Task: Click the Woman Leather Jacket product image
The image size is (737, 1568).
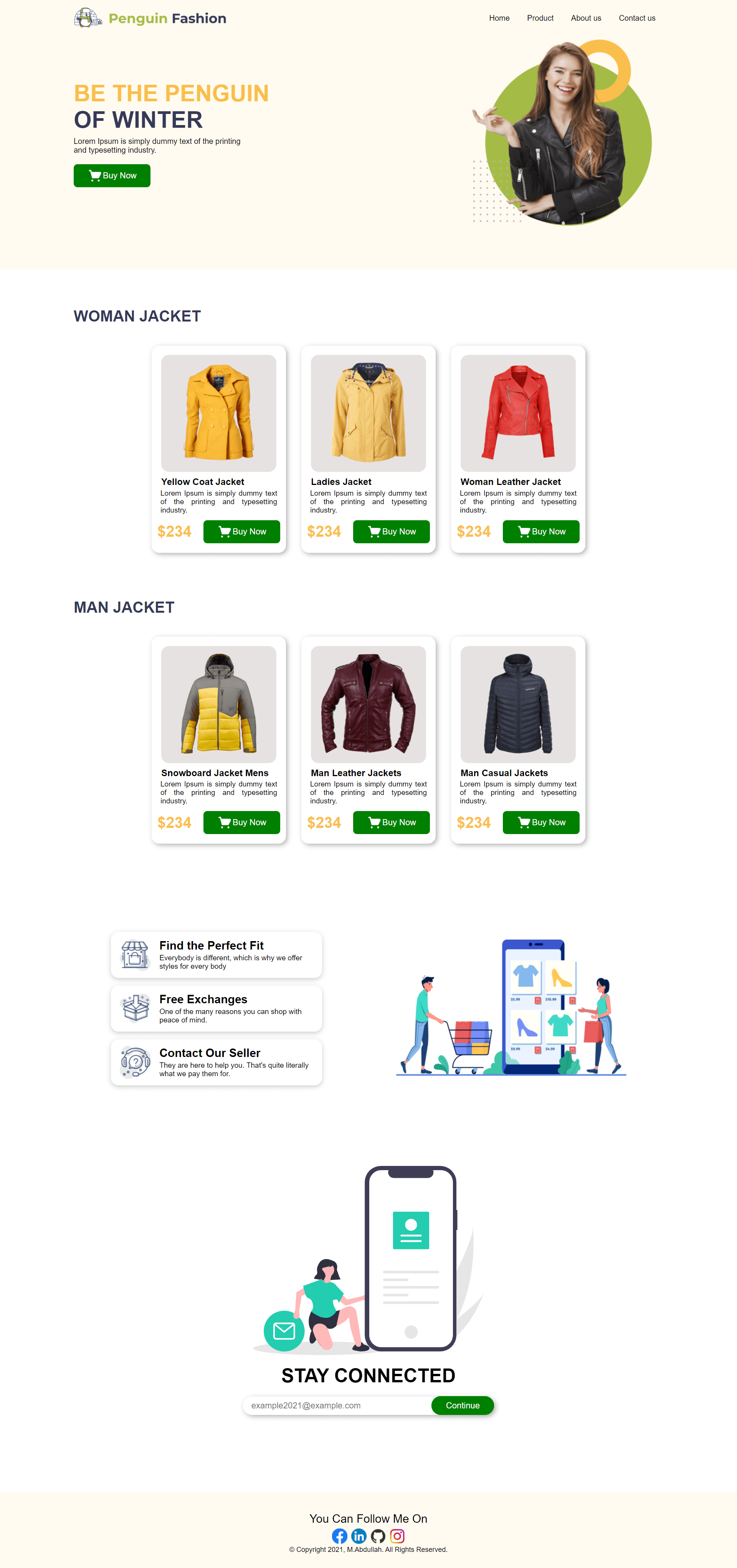Action: click(x=518, y=413)
